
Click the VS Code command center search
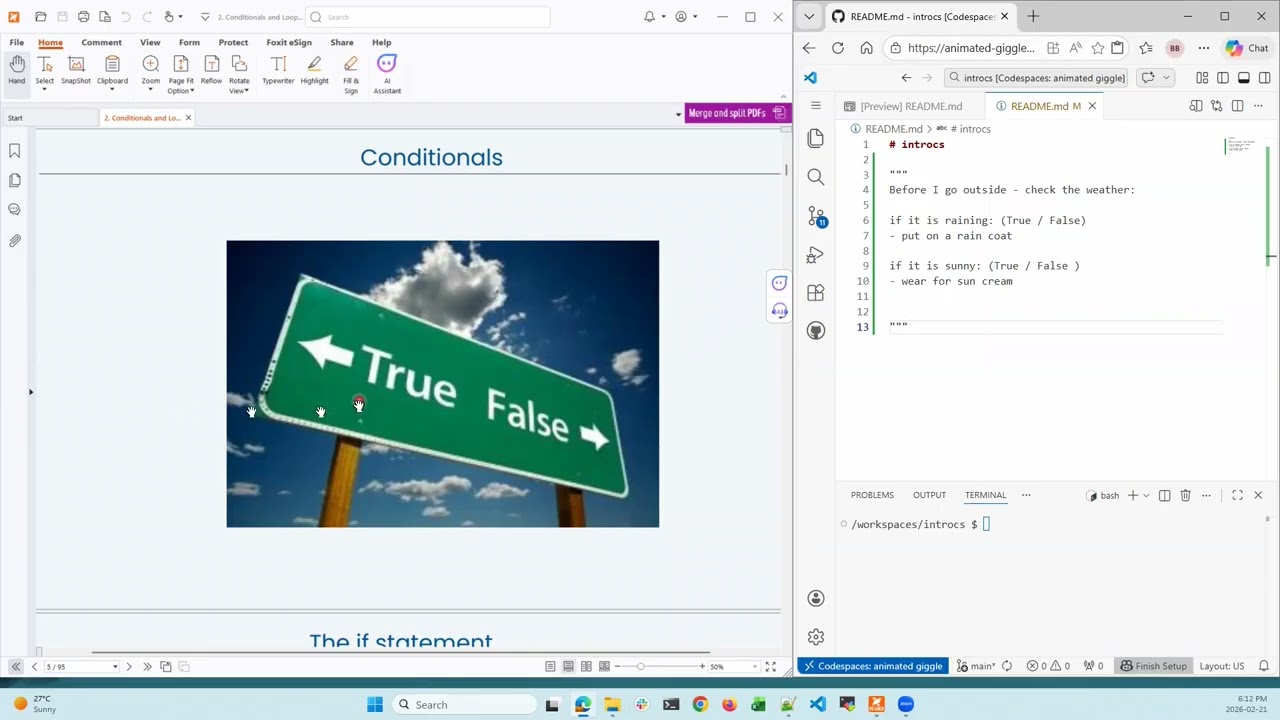coord(1034,78)
